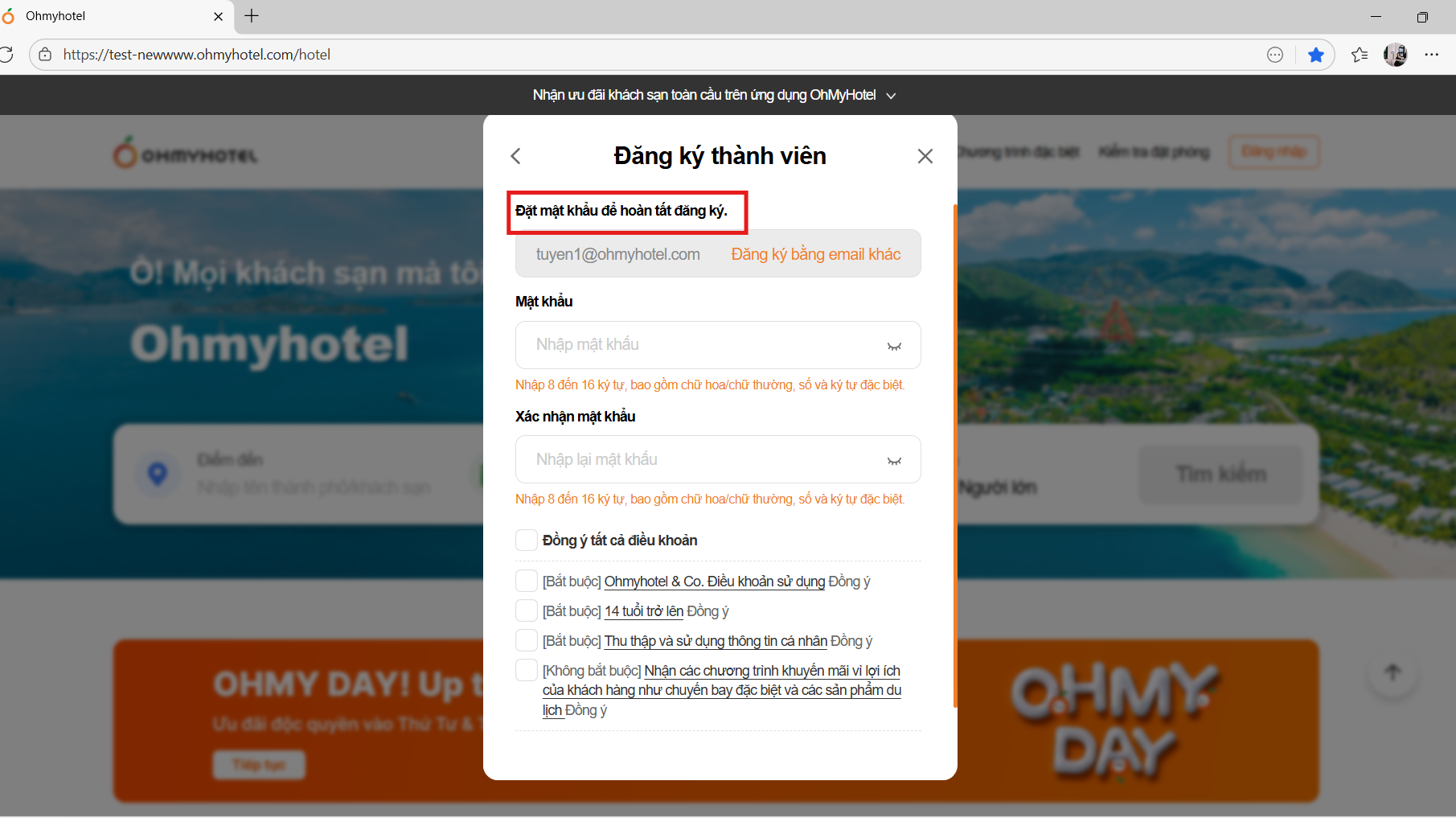Tick the Thu thập thông tin cá nhân checkbox
The image size is (1456, 818).
[527, 640]
